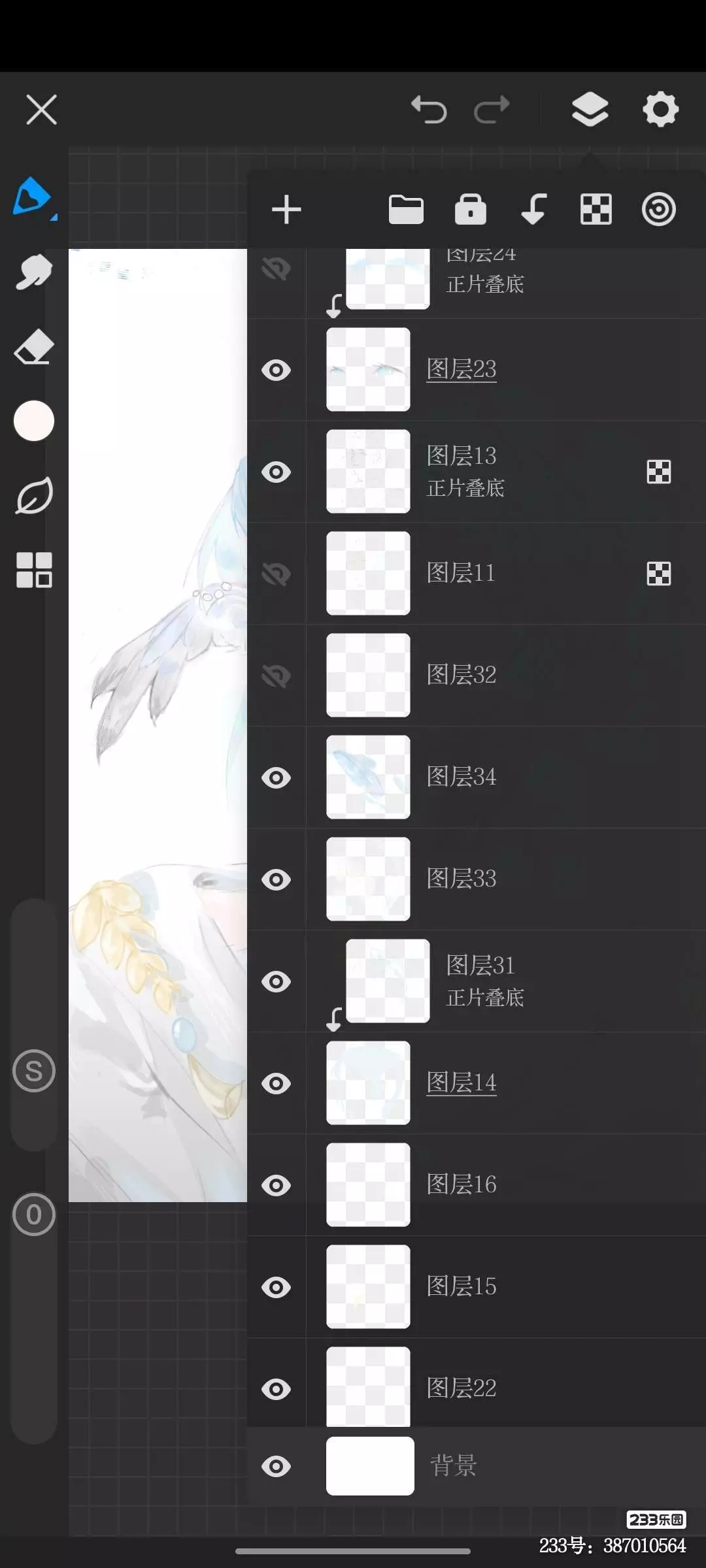Select the eraser tool
706x1568 pixels.
pos(33,346)
